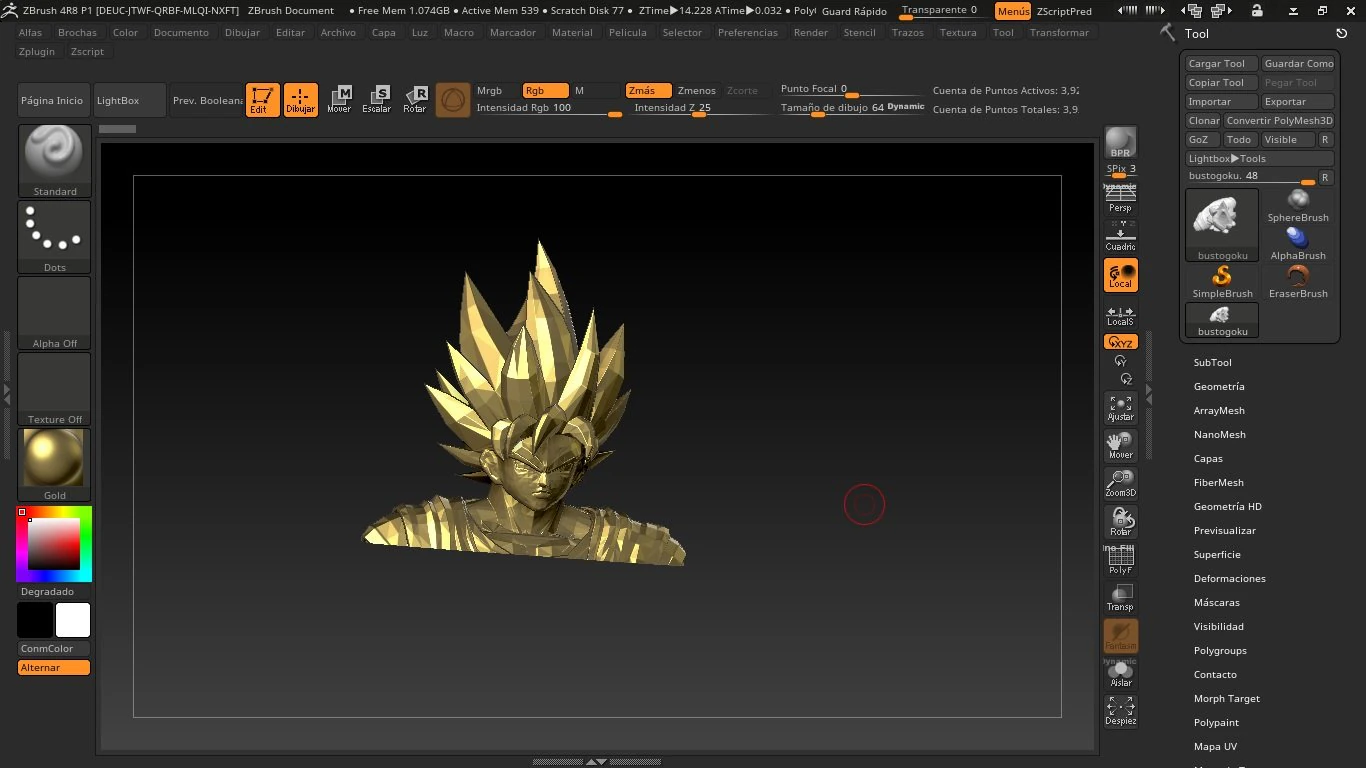Screen dimensions: 1366x768
Task: Expand the Capas section
Action: click(x=1208, y=458)
